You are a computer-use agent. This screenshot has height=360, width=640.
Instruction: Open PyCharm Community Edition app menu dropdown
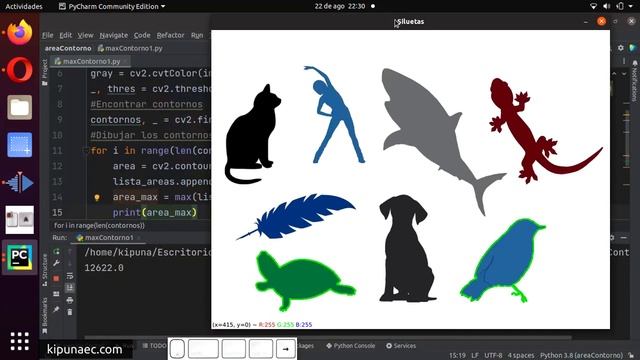(112, 7)
